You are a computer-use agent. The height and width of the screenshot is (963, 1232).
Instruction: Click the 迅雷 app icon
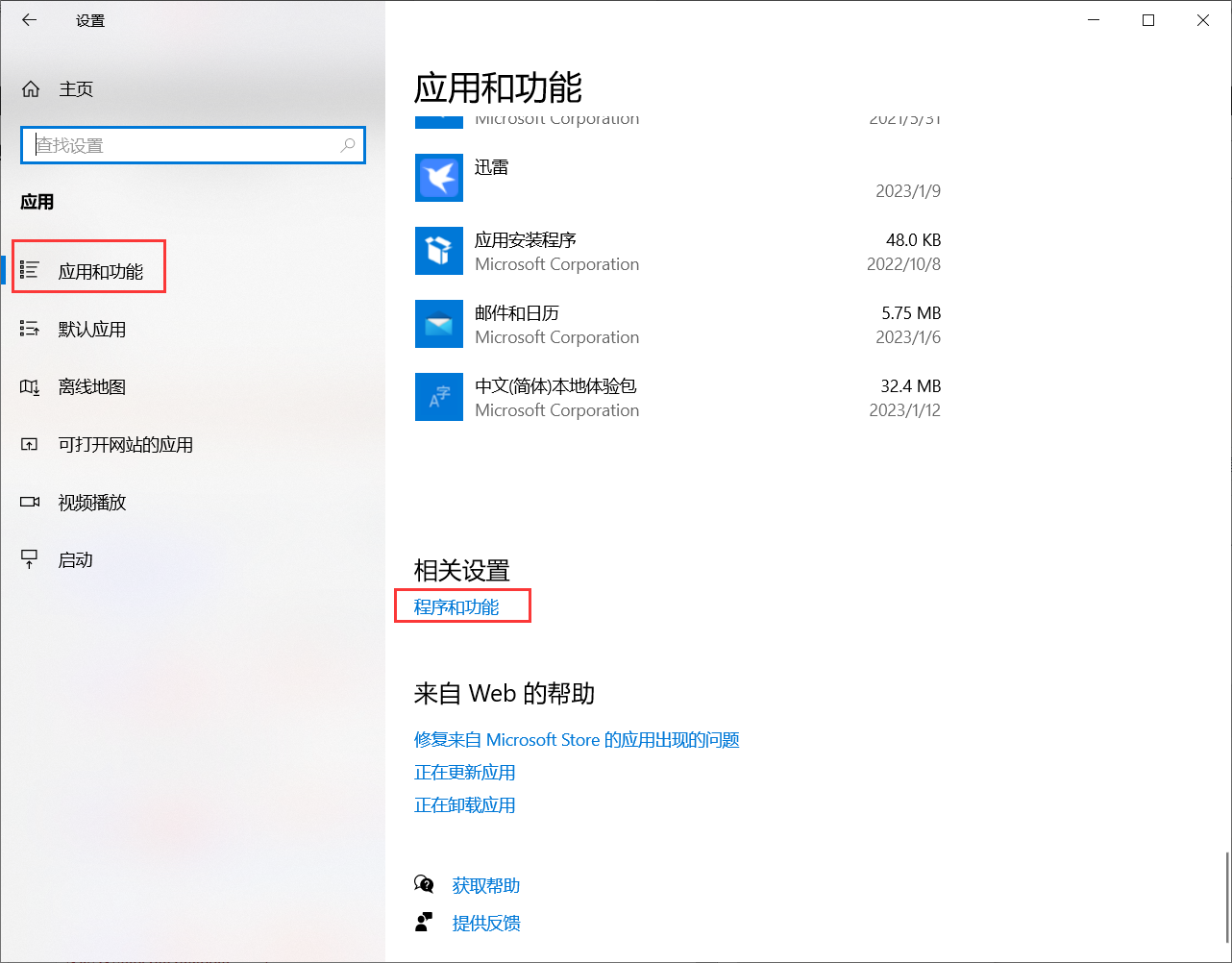click(439, 178)
